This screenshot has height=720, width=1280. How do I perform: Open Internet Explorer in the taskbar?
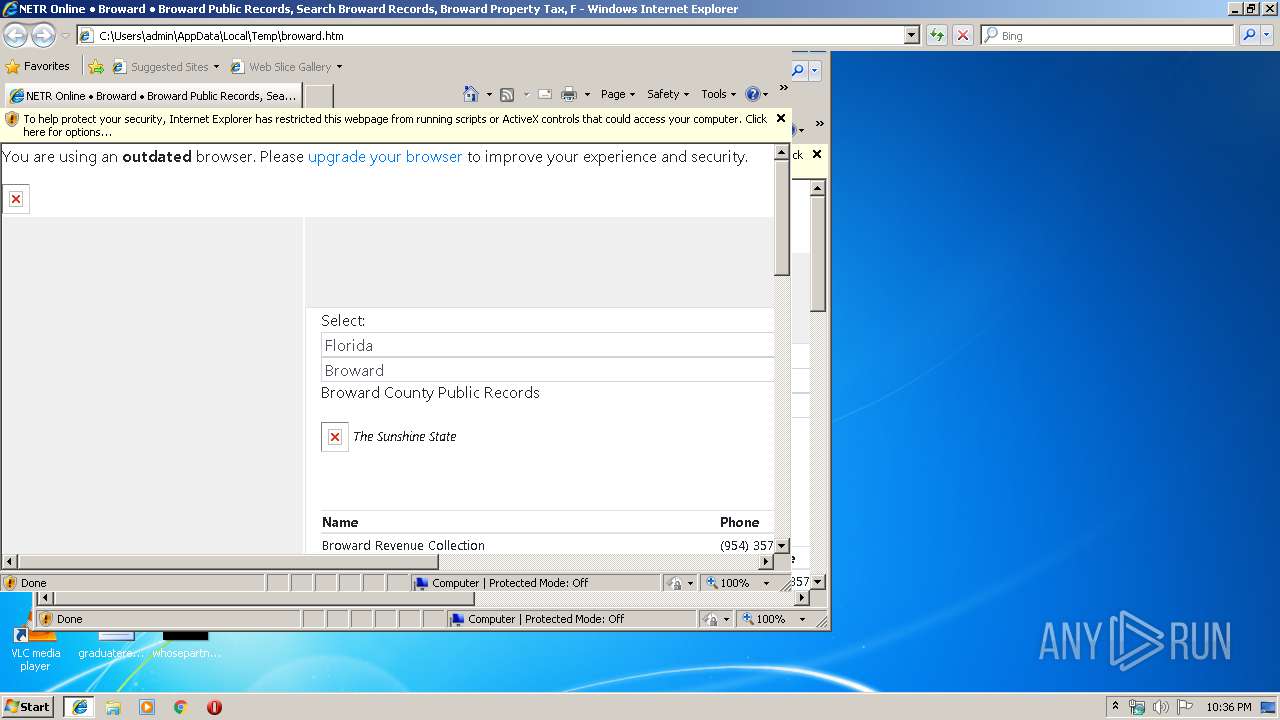pos(79,707)
